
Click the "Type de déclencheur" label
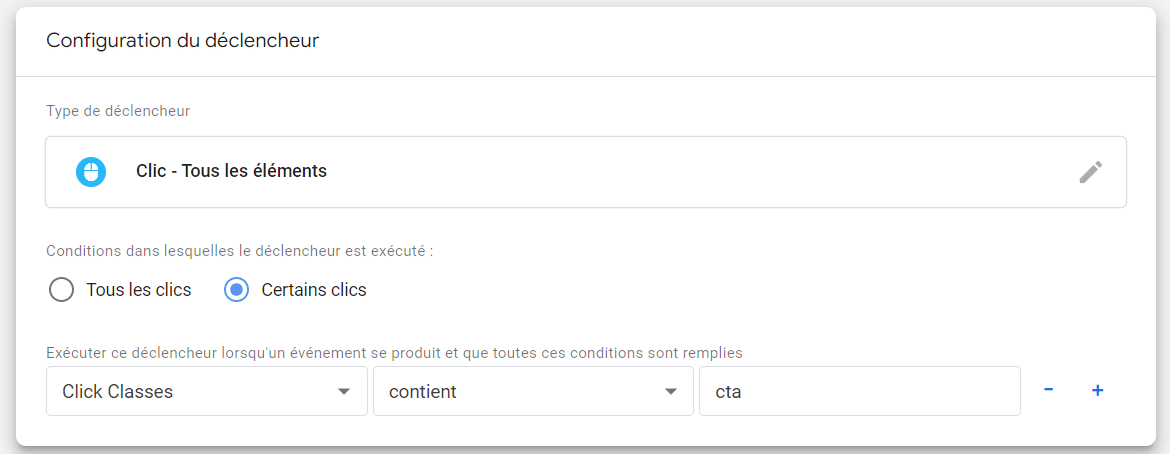pos(118,110)
